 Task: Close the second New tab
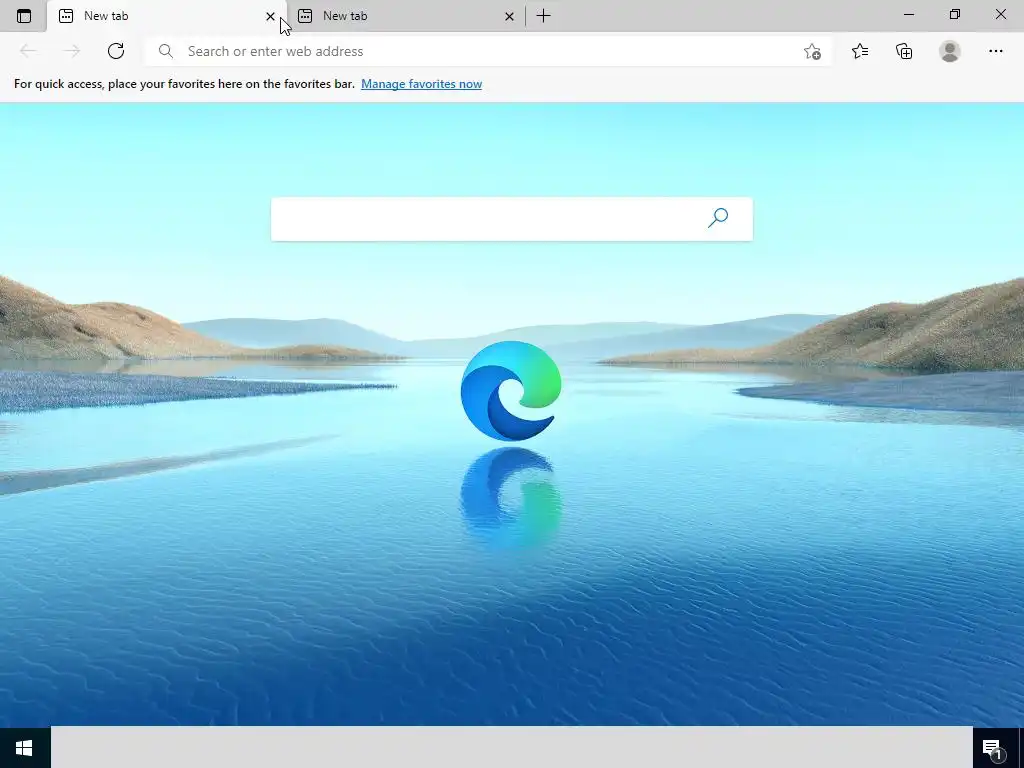tap(509, 16)
